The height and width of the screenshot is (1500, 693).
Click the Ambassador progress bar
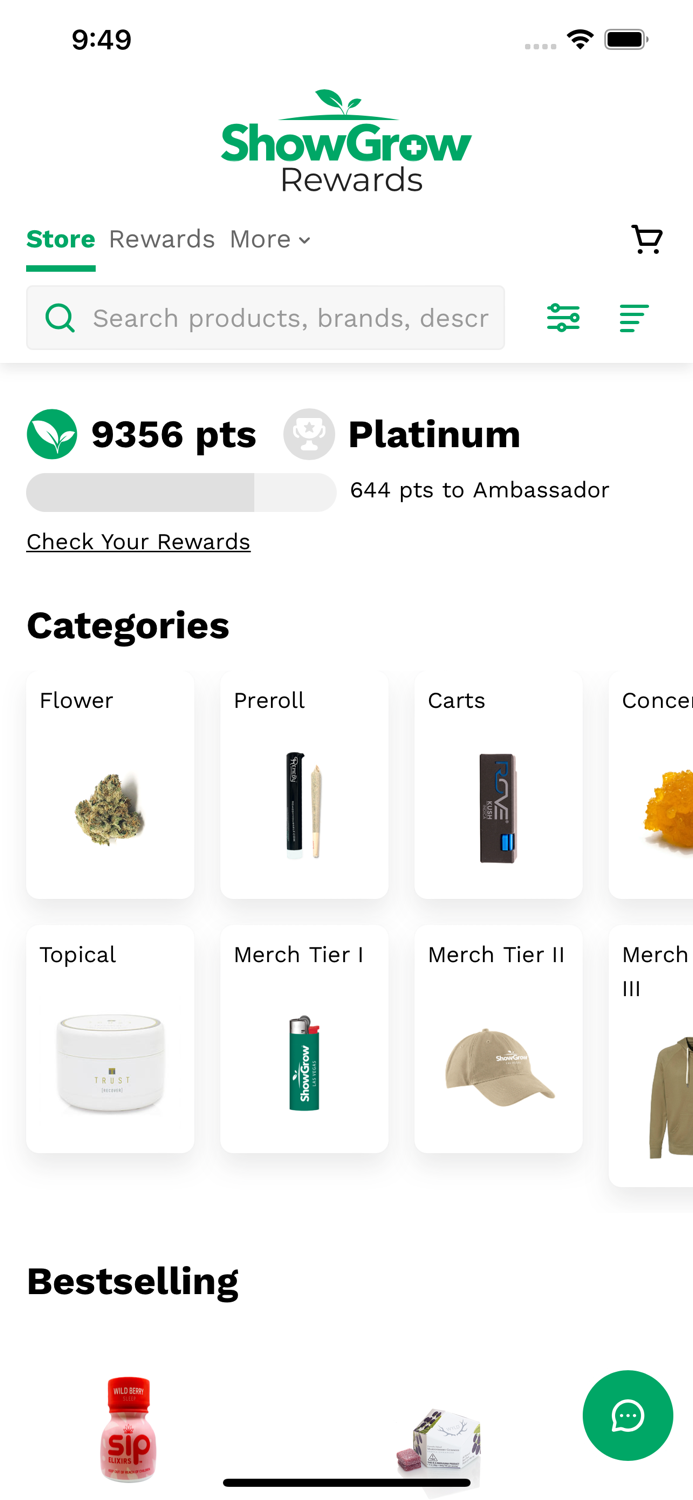(x=181, y=492)
